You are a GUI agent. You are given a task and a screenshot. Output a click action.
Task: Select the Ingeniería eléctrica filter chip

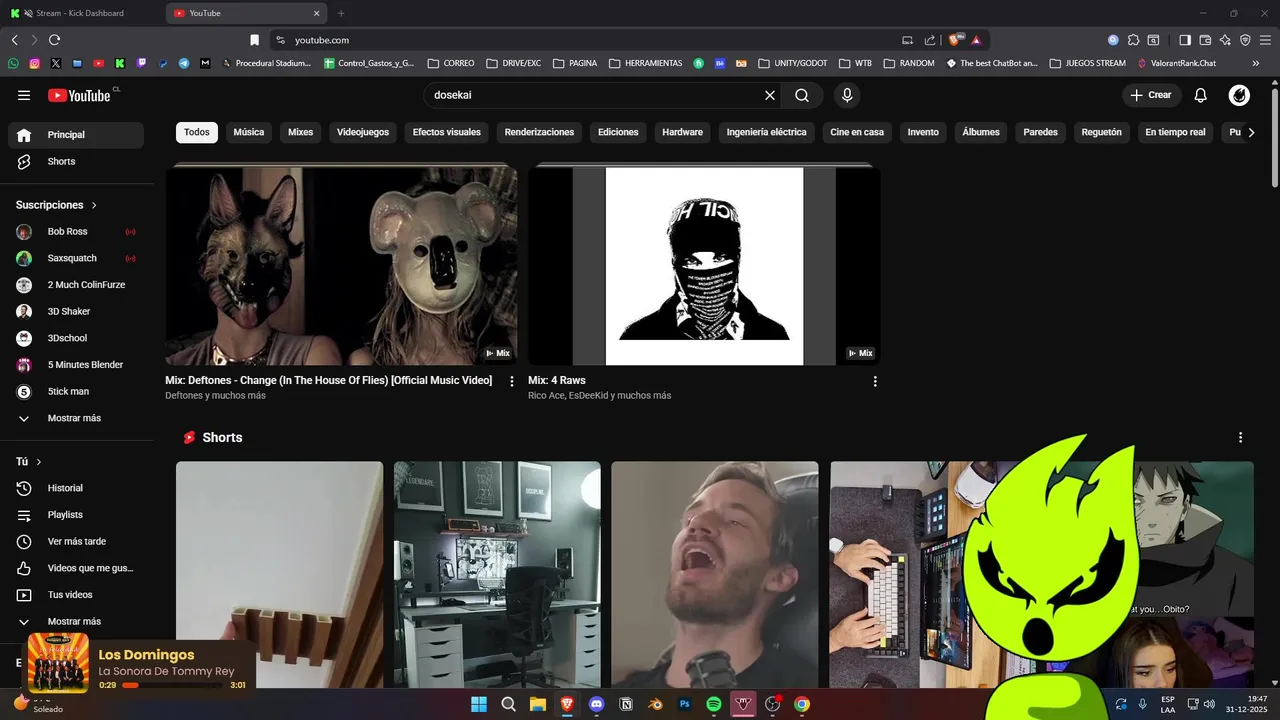coord(767,132)
